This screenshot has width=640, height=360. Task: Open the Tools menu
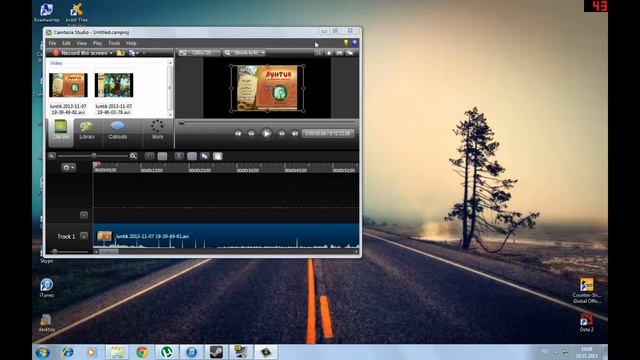tap(114, 43)
